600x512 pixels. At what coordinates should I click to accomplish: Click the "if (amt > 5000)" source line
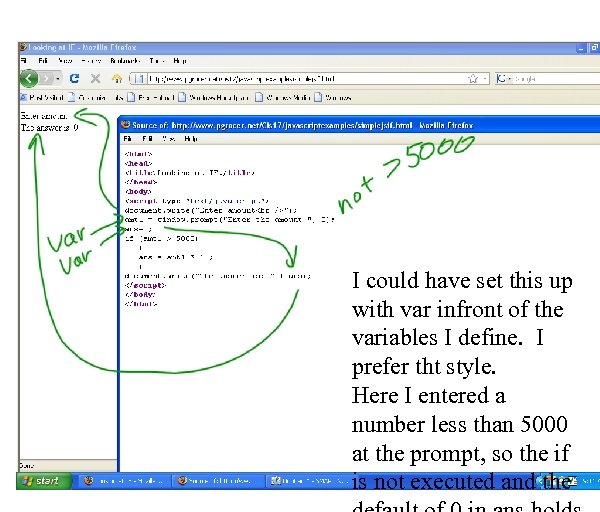click(x=161, y=238)
